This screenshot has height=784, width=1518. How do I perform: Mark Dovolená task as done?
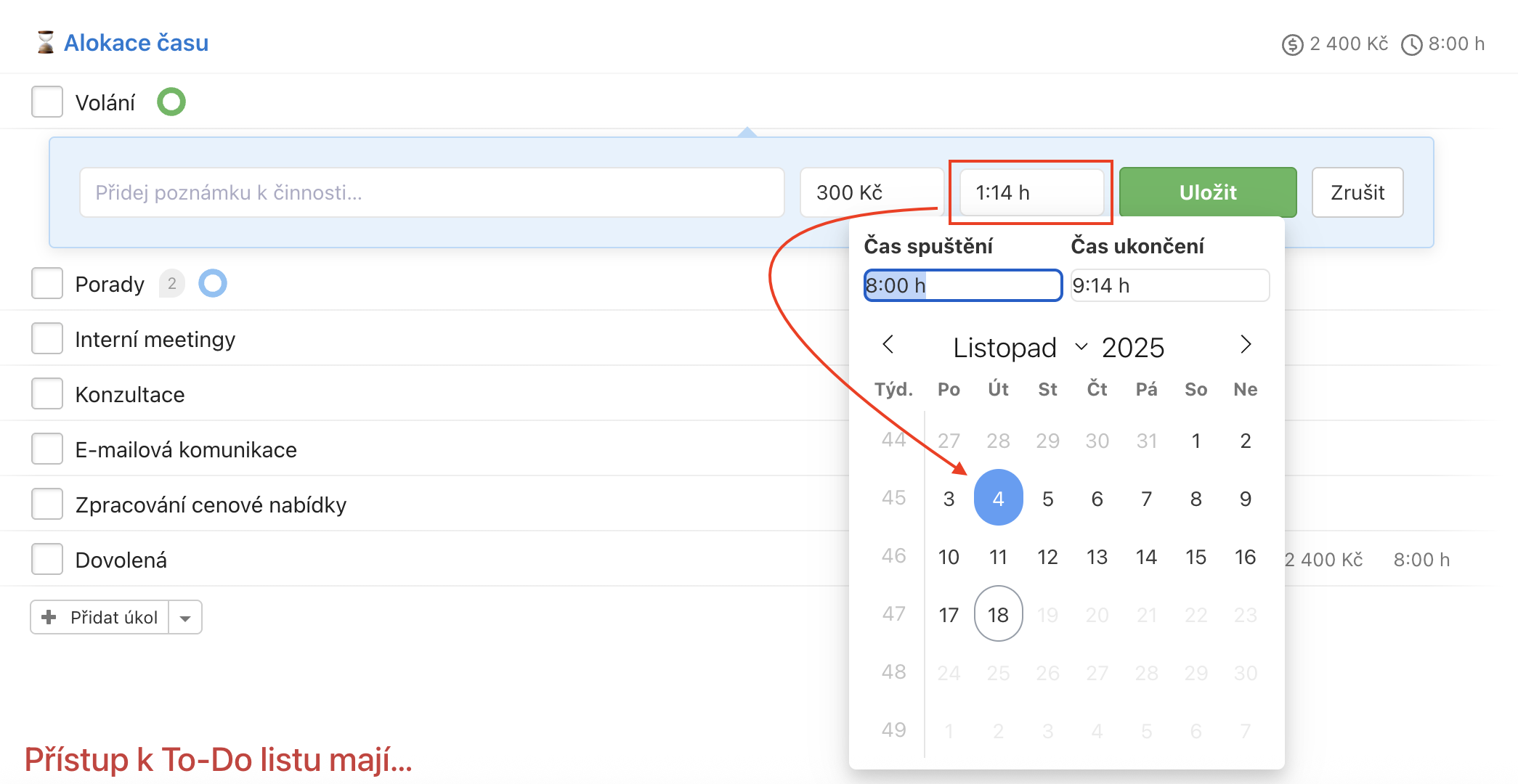coord(47,559)
